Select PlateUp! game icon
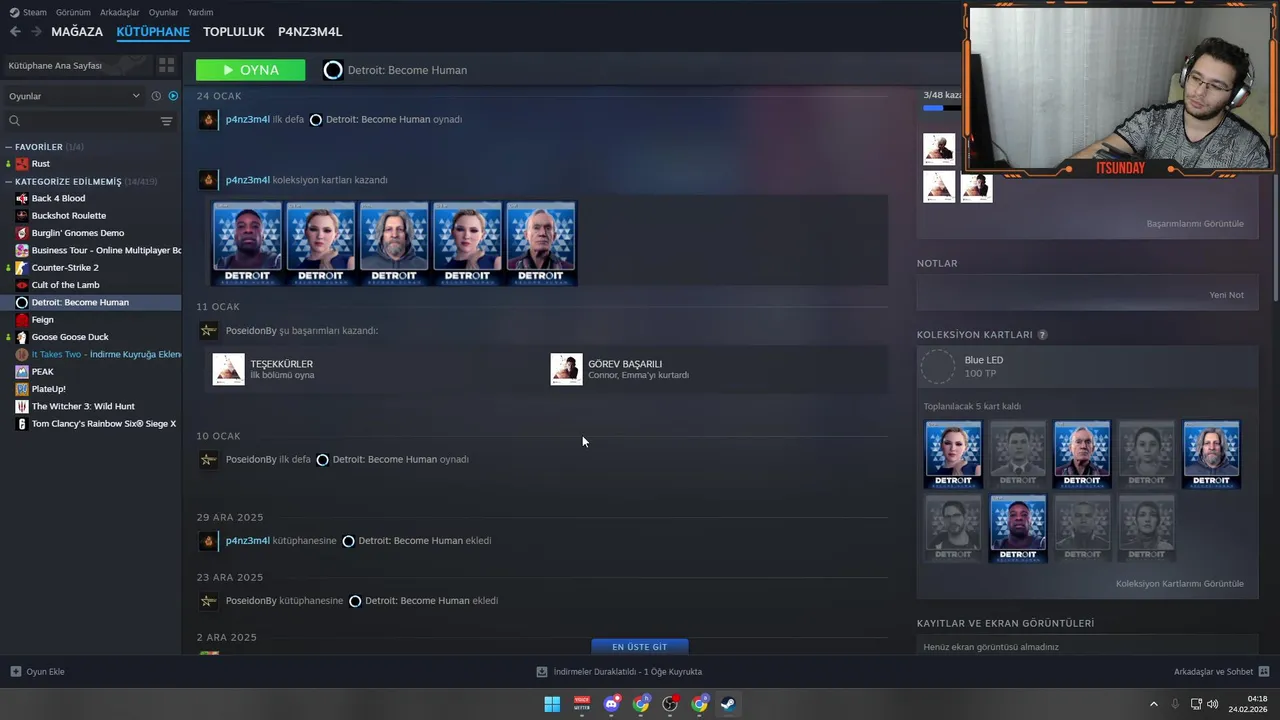This screenshot has width=1280, height=720. pyautogui.click(x=22, y=389)
